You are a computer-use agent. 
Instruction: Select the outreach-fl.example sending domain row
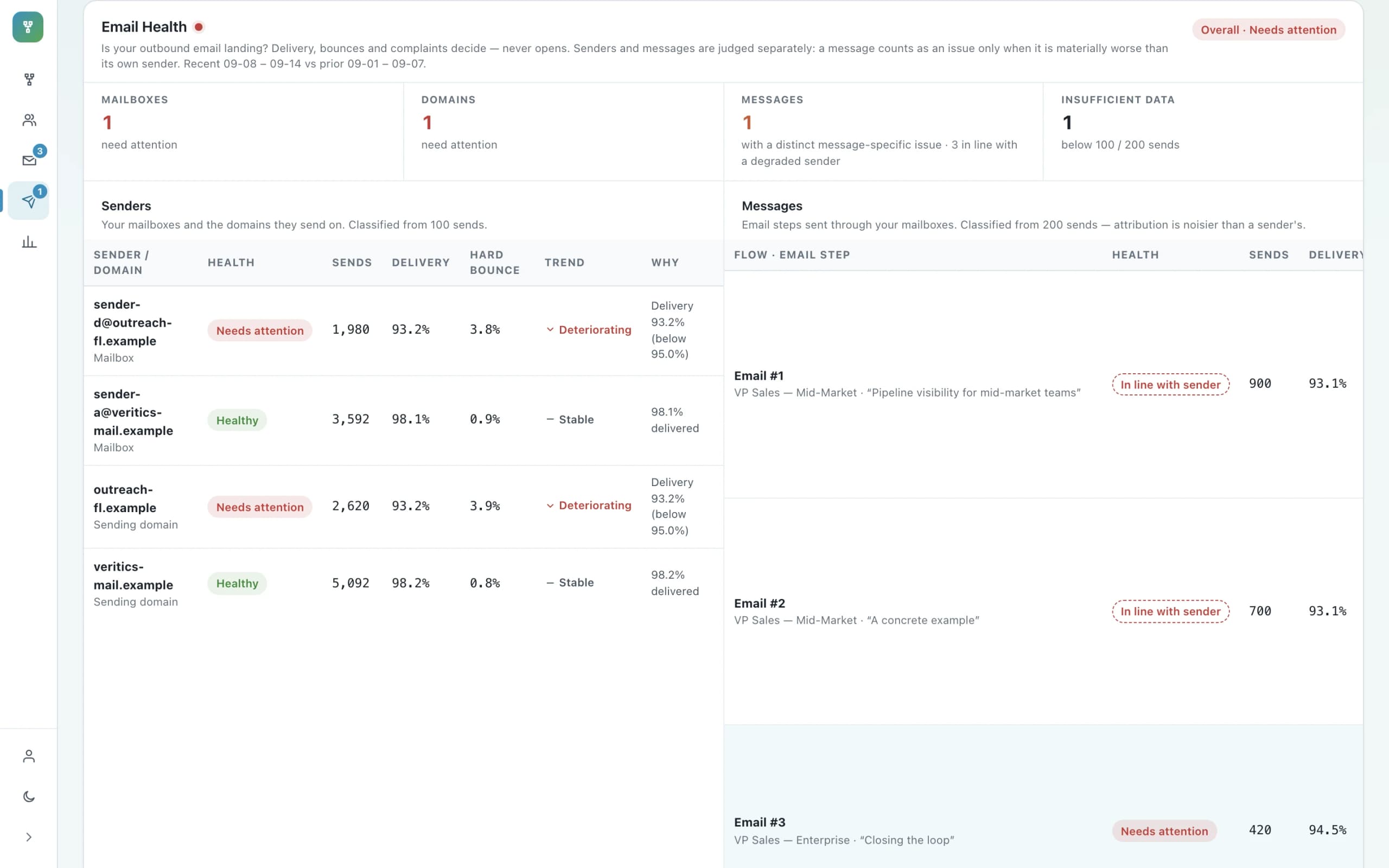tap(404, 507)
